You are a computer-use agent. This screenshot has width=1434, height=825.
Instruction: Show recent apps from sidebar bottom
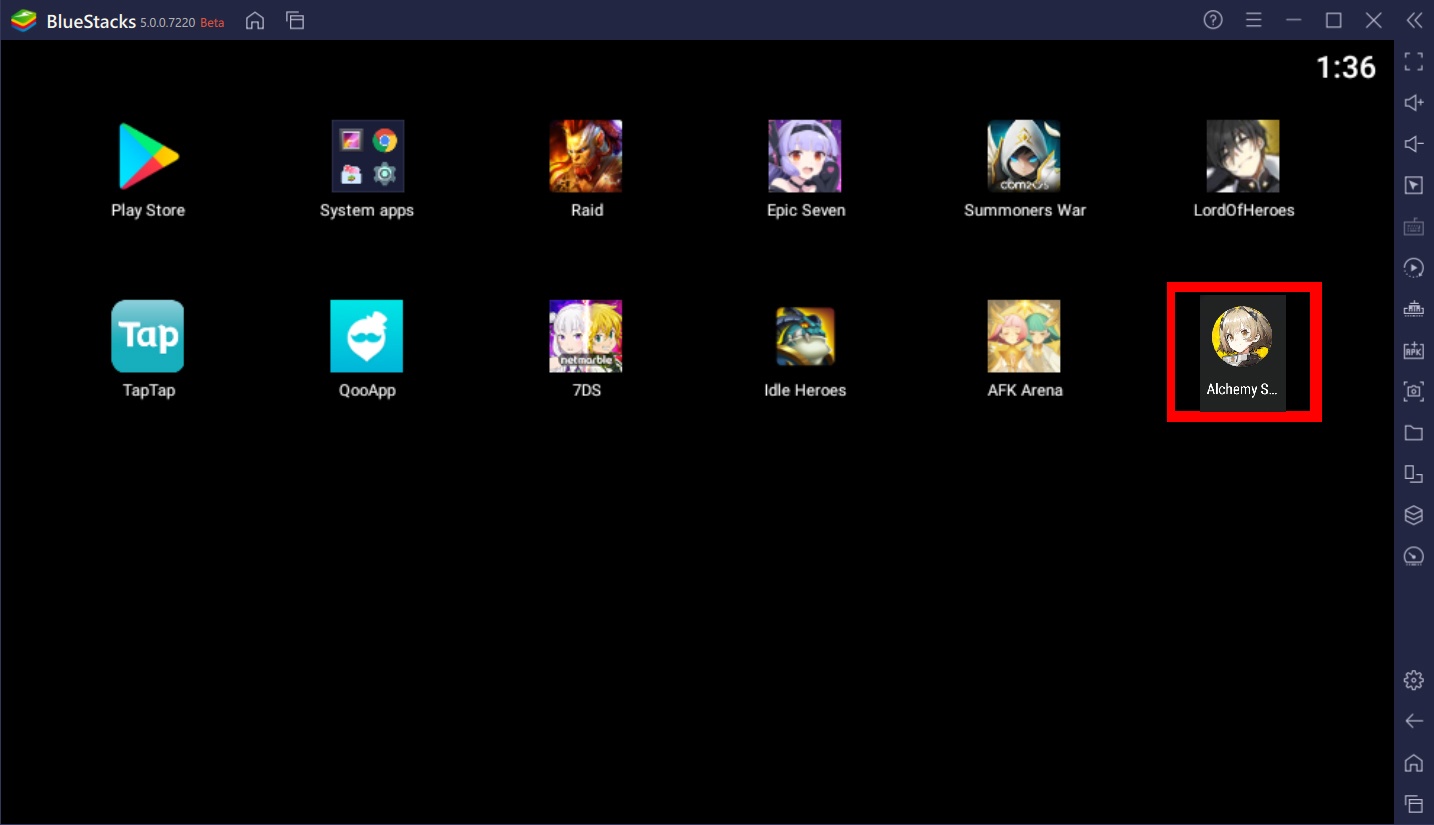1413,804
